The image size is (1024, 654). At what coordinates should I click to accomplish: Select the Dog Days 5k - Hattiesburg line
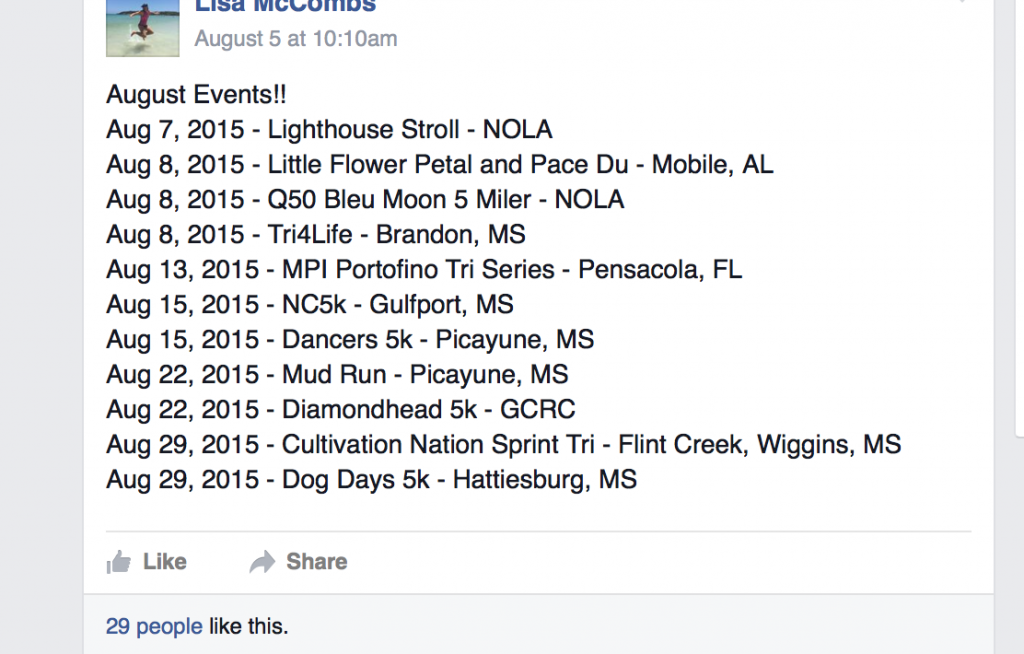point(371,480)
